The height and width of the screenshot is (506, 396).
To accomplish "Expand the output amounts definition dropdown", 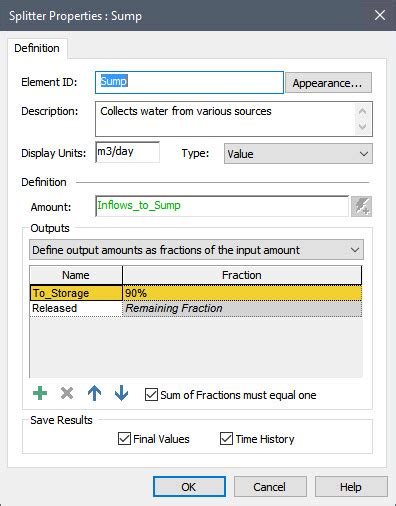I will [196, 250].
